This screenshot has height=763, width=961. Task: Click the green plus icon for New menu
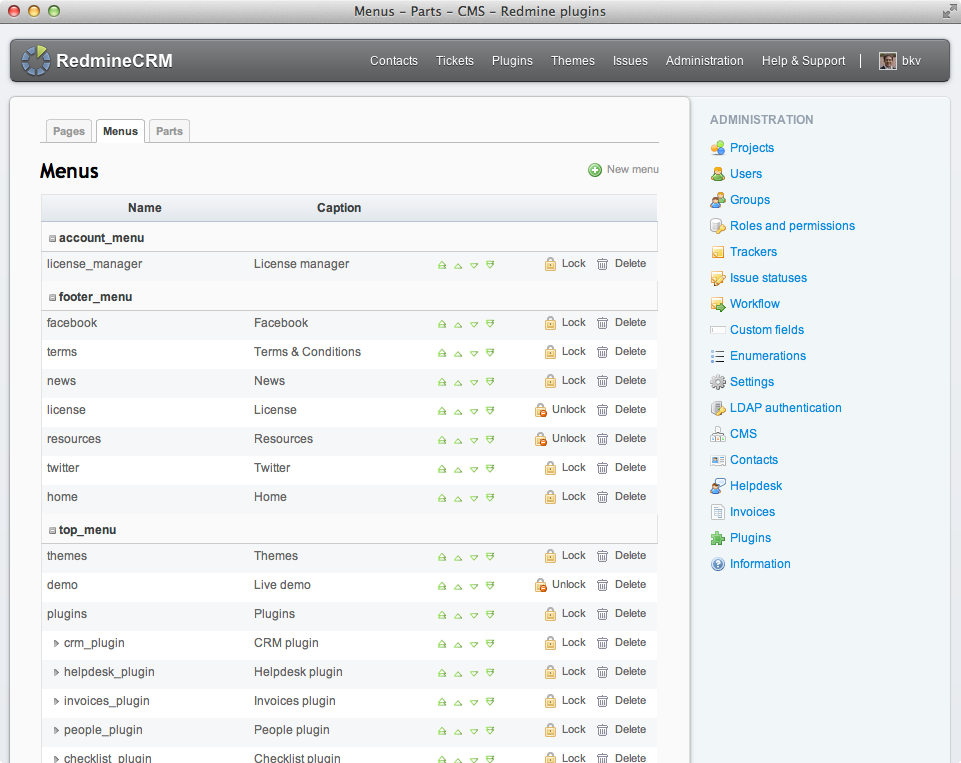[x=595, y=170]
